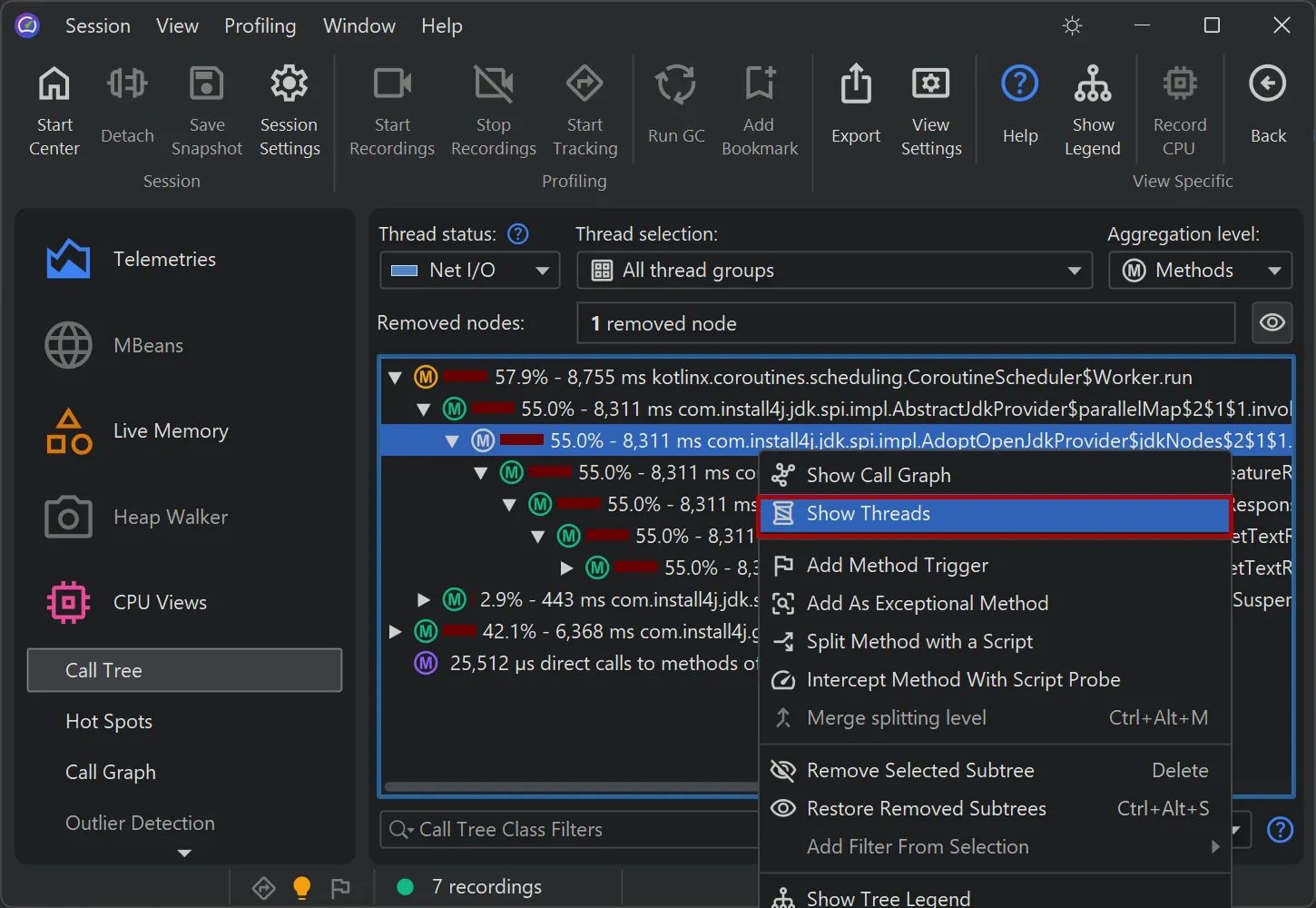Open Session Settings

(289, 108)
